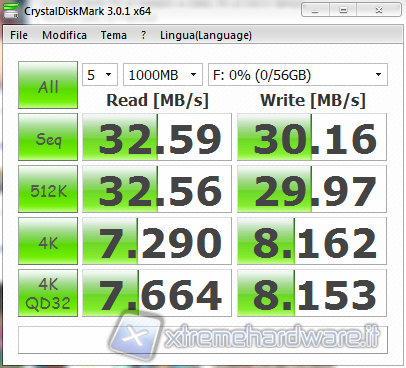Open the Tema menu
This screenshot has height=368, width=406.
(114, 35)
